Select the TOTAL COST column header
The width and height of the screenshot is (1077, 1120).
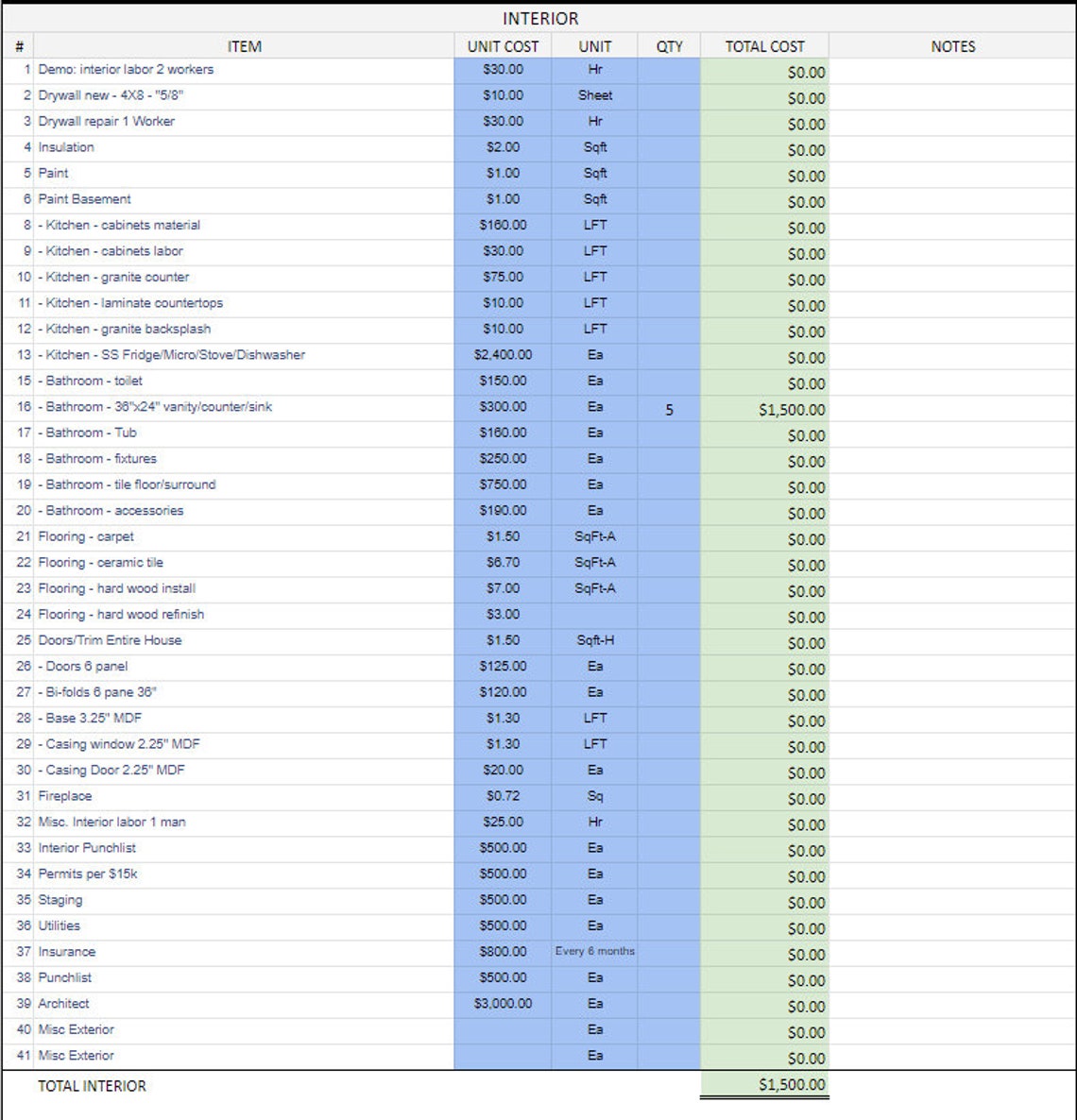pyautogui.click(x=764, y=45)
